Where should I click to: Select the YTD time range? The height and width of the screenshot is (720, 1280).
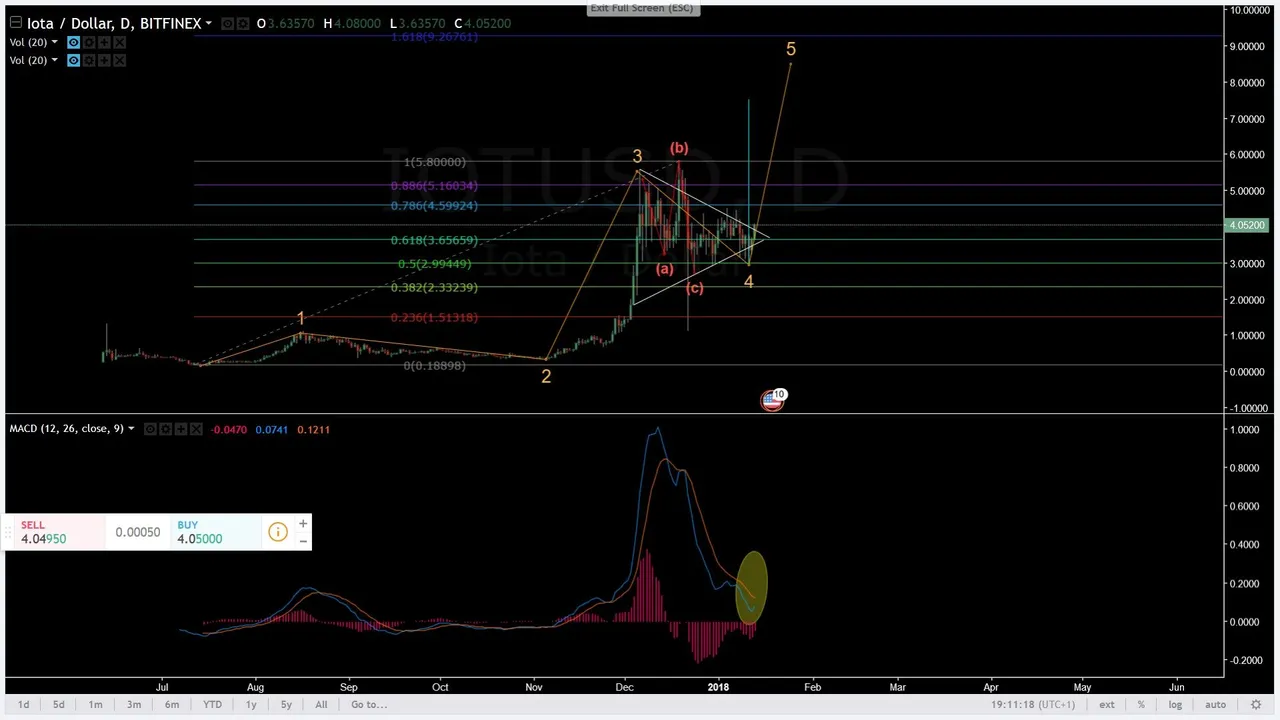[x=212, y=705]
